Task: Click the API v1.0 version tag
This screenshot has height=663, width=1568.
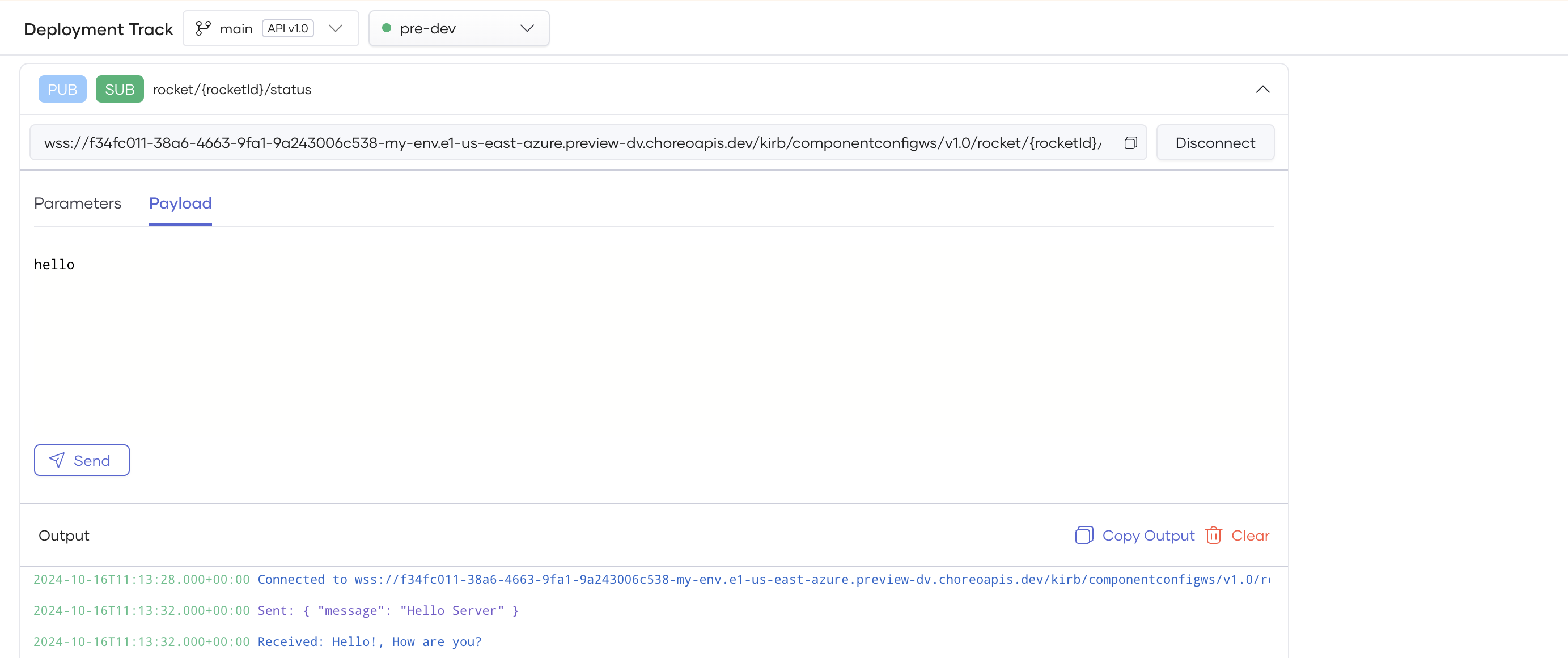Action: (288, 28)
